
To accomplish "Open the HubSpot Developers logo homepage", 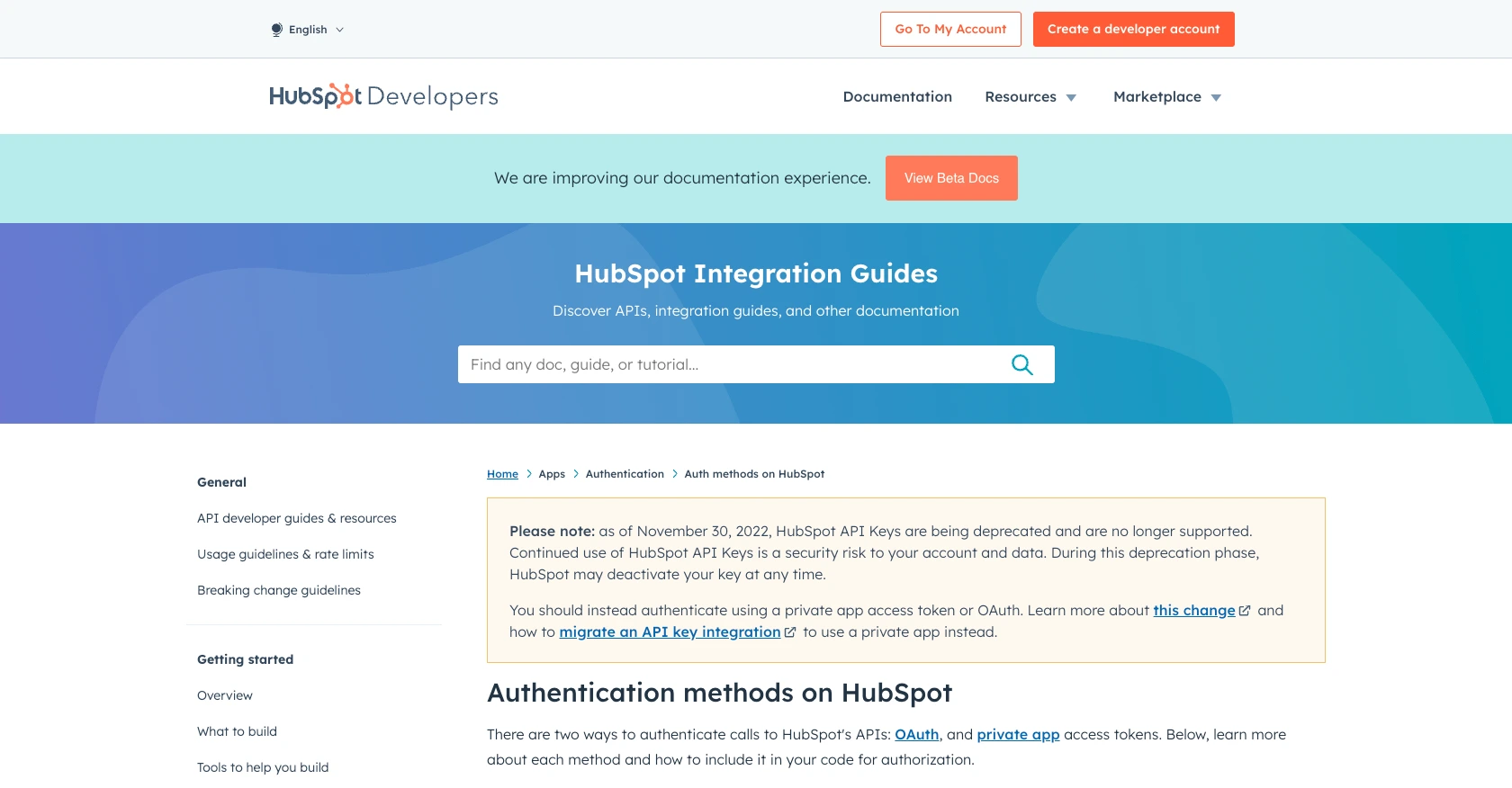I will pyautogui.click(x=383, y=96).
